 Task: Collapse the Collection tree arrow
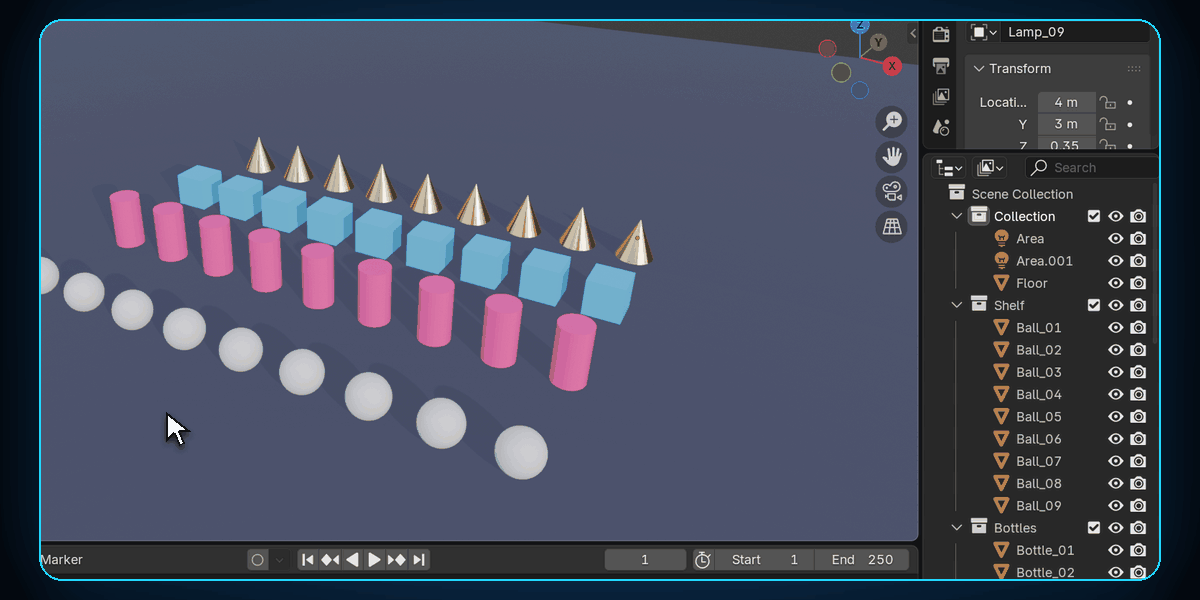(957, 216)
